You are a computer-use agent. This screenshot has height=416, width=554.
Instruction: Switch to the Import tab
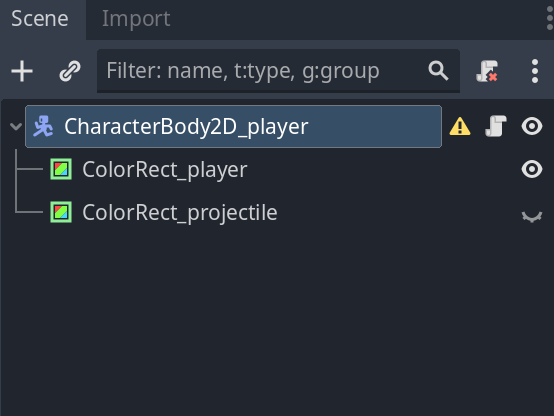(136, 19)
